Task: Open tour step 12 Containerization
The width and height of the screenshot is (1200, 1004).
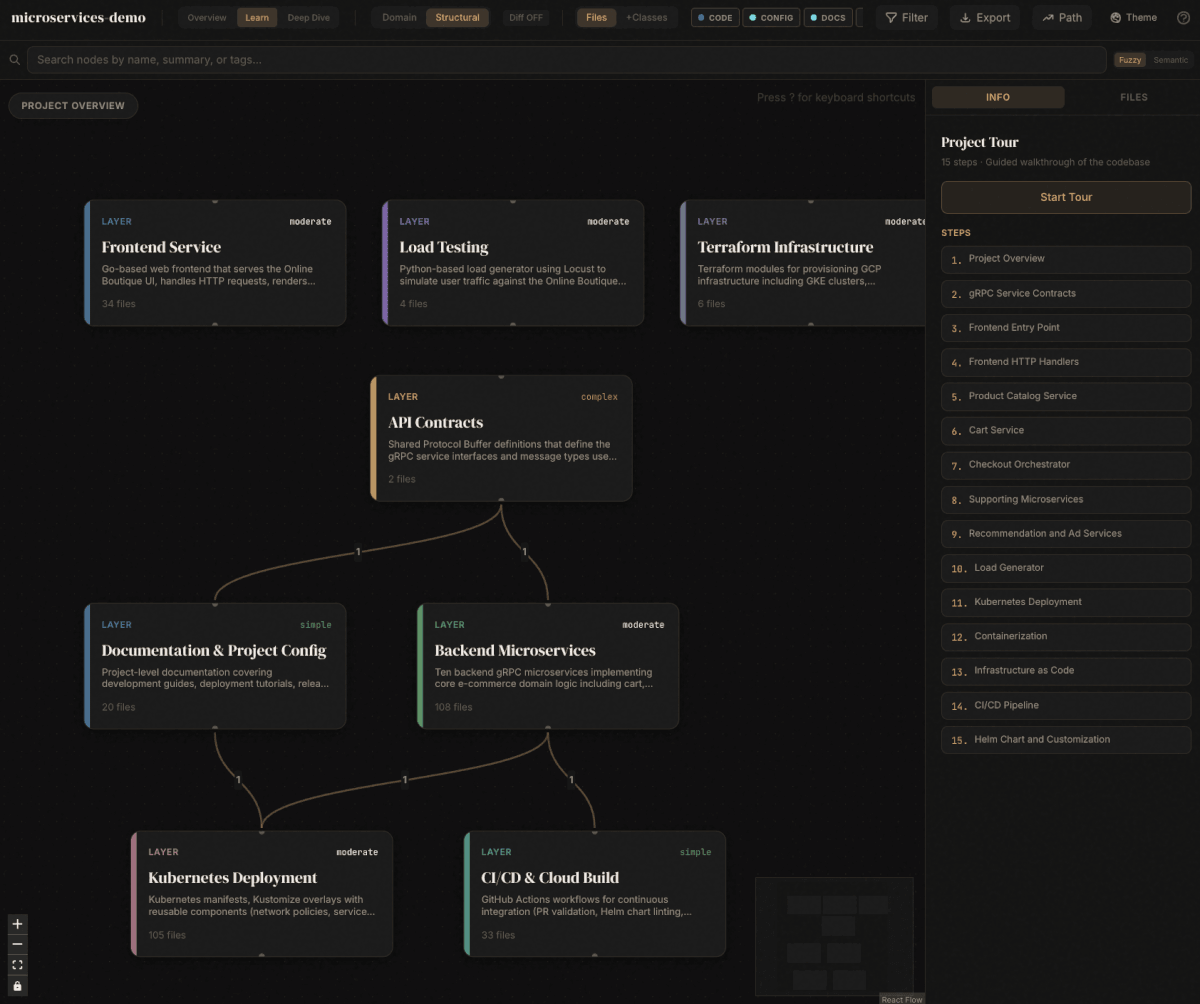Action: click(1066, 636)
